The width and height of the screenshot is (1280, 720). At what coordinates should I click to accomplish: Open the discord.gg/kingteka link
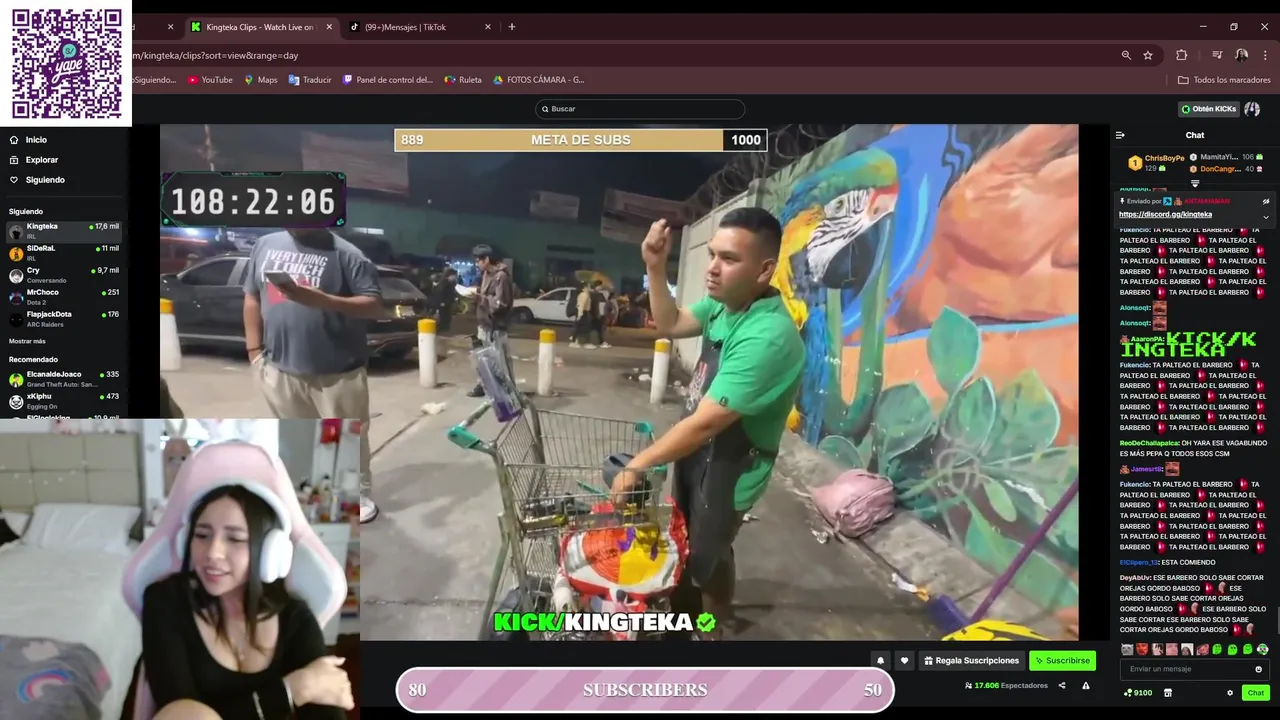(1165, 215)
